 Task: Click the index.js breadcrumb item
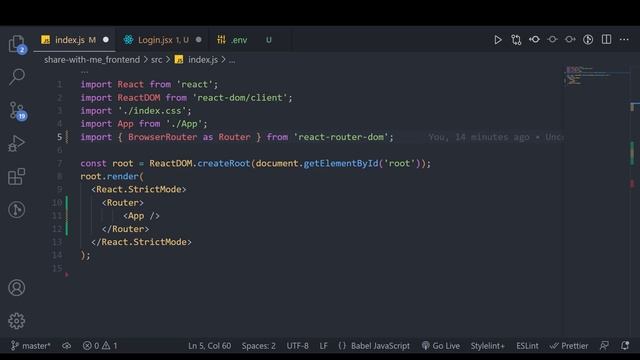point(197,60)
